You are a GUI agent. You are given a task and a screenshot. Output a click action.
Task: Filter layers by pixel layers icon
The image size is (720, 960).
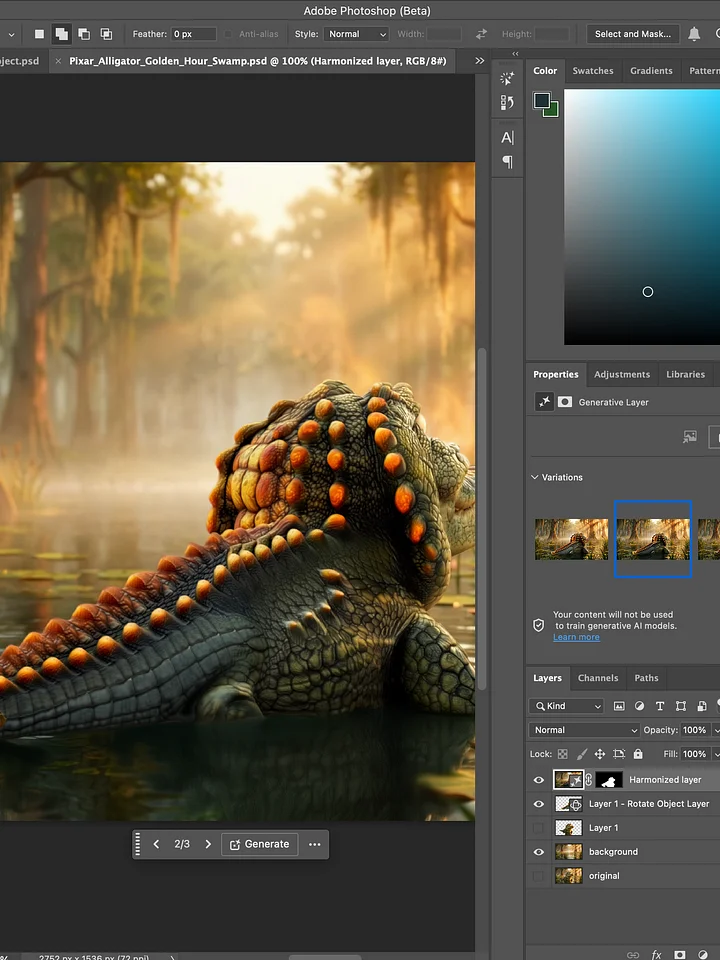(619, 706)
